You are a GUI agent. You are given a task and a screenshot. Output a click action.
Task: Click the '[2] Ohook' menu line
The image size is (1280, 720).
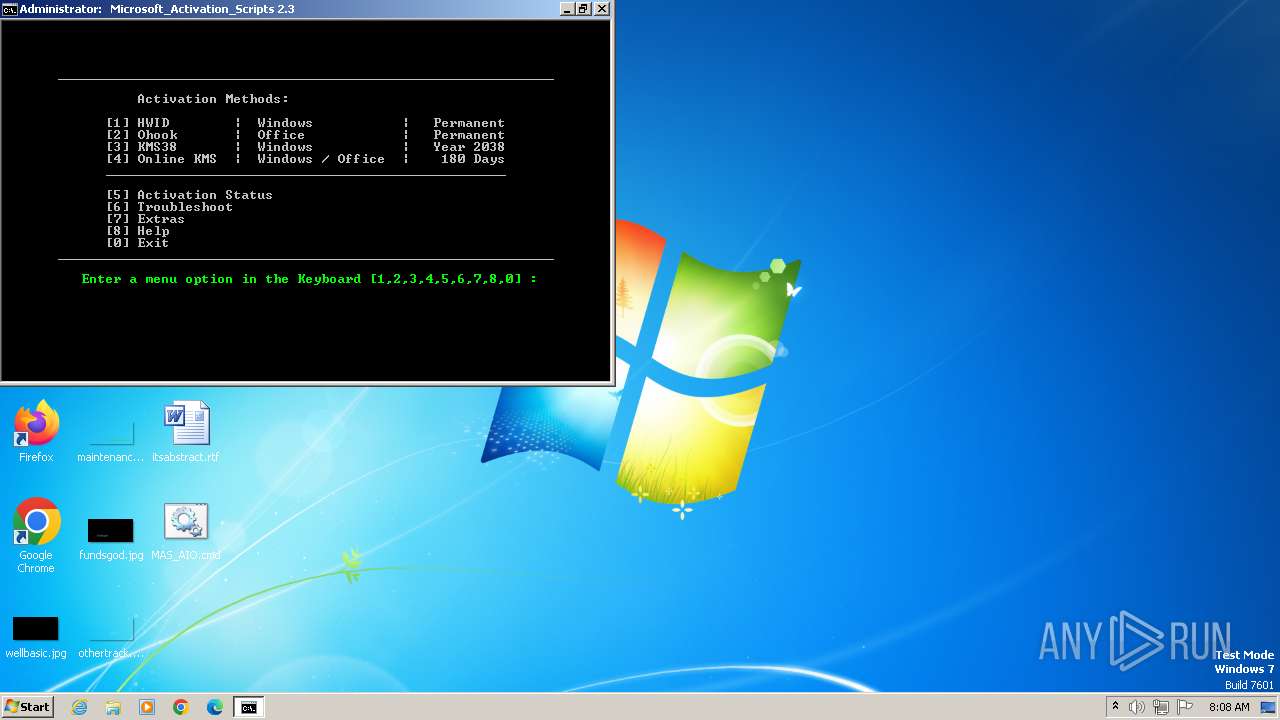(x=305, y=135)
